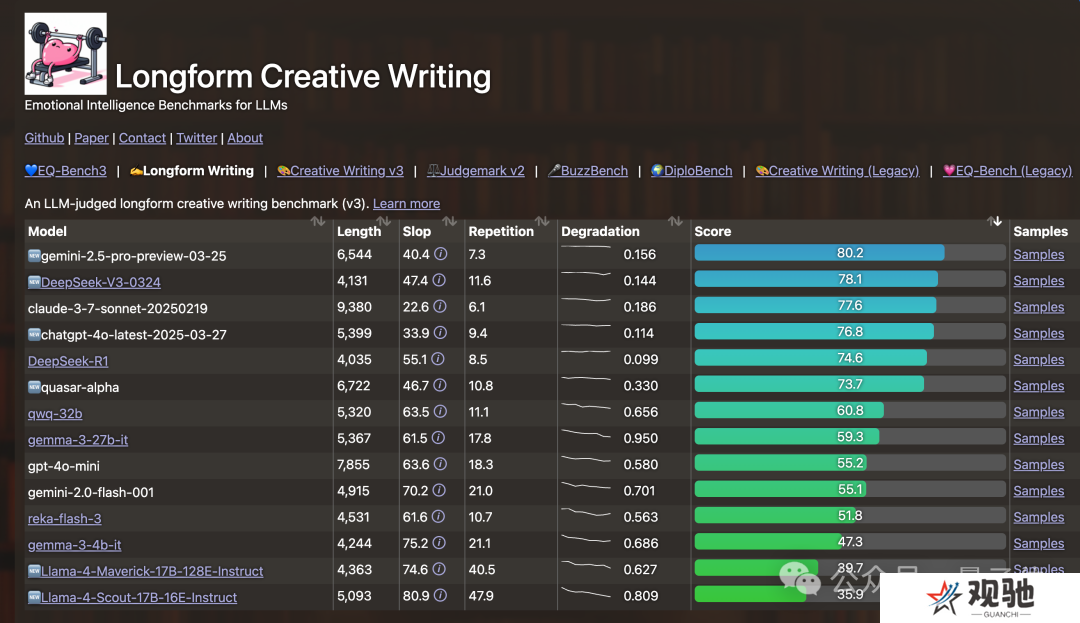The width and height of the screenshot is (1080, 623).
Task: View Samples for gpt-4o-mini
Action: pyautogui.click(x=1039, y=464)
